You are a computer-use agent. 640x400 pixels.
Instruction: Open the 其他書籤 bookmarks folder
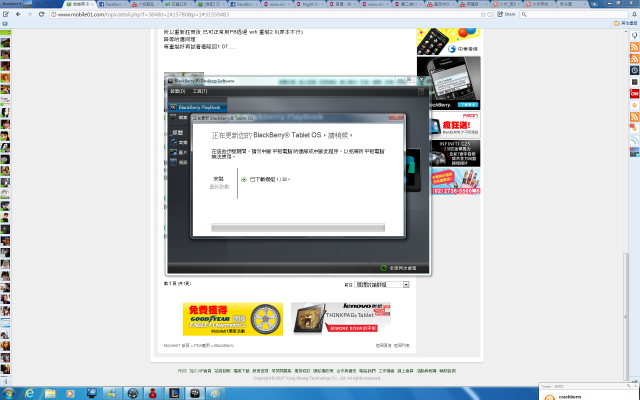[626, 23]
